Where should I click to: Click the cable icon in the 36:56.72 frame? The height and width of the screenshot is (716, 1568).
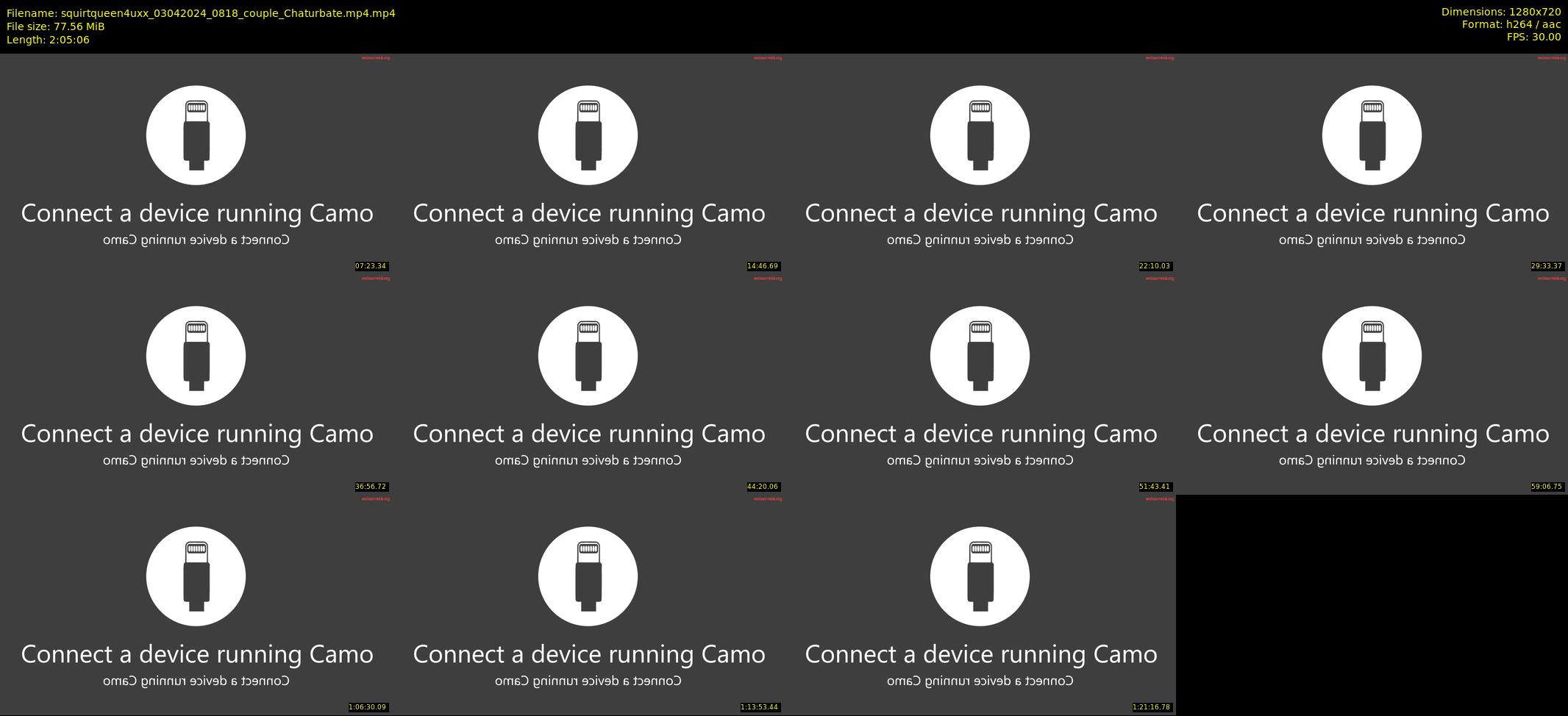tap(196, 356)
